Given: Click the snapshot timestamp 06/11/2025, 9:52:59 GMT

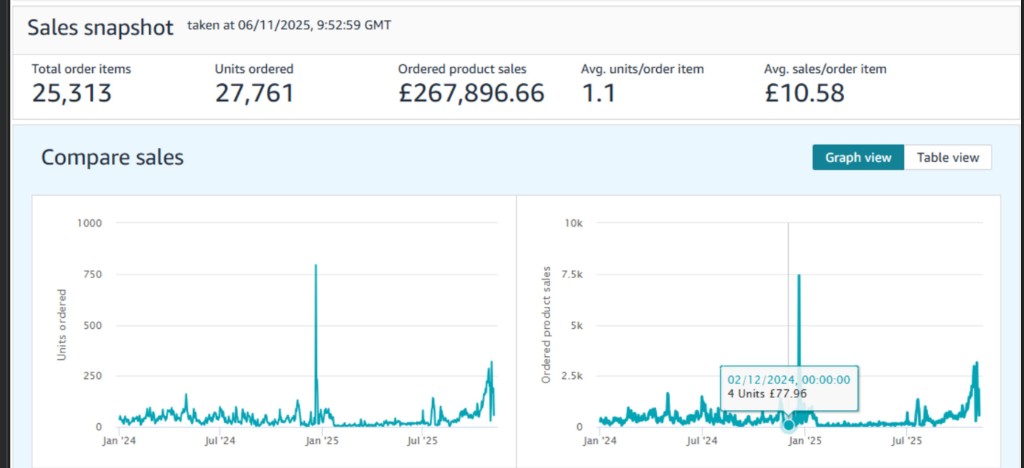Looking at the screenshot, I should point(317,25).
